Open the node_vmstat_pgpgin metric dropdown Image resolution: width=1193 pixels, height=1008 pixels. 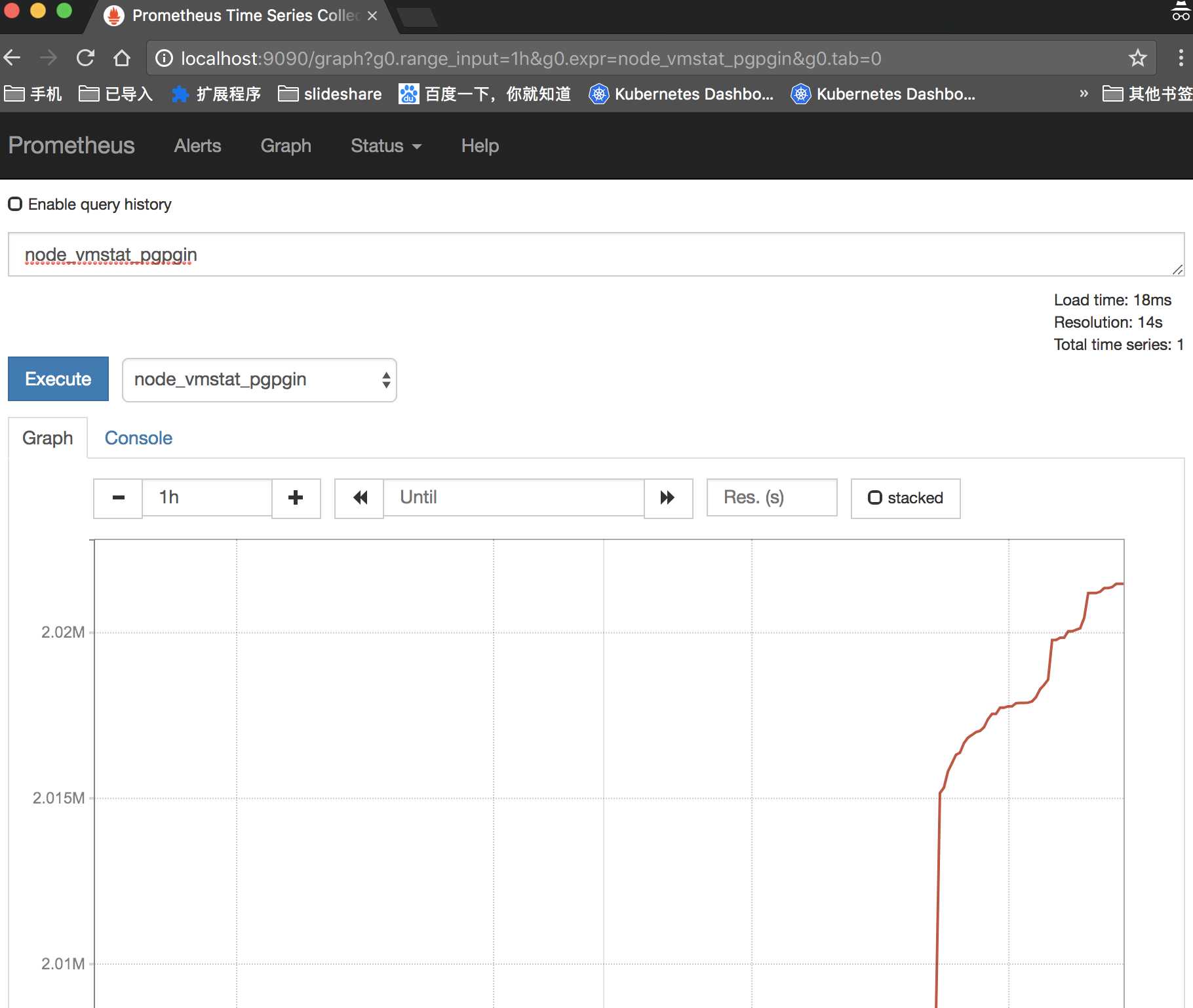[x=260, y=379]
